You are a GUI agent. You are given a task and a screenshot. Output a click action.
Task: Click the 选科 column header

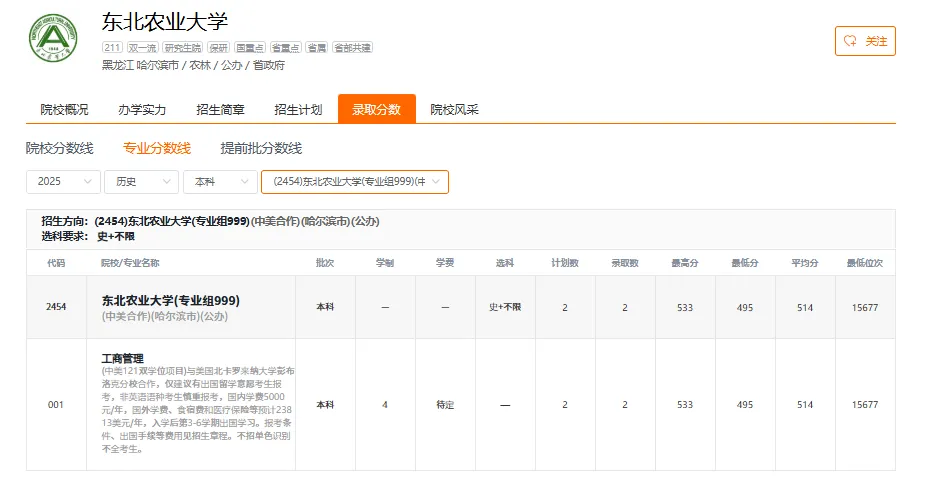(x=505, y=263)
